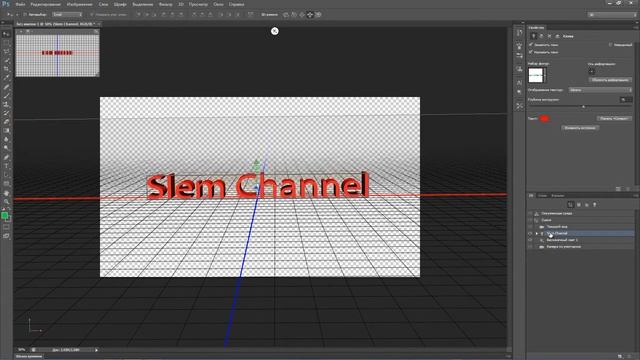The width and height of the screenshot is (640, 360).
Task: Switch to the Каналы panel tab
Action: (558, 196)
